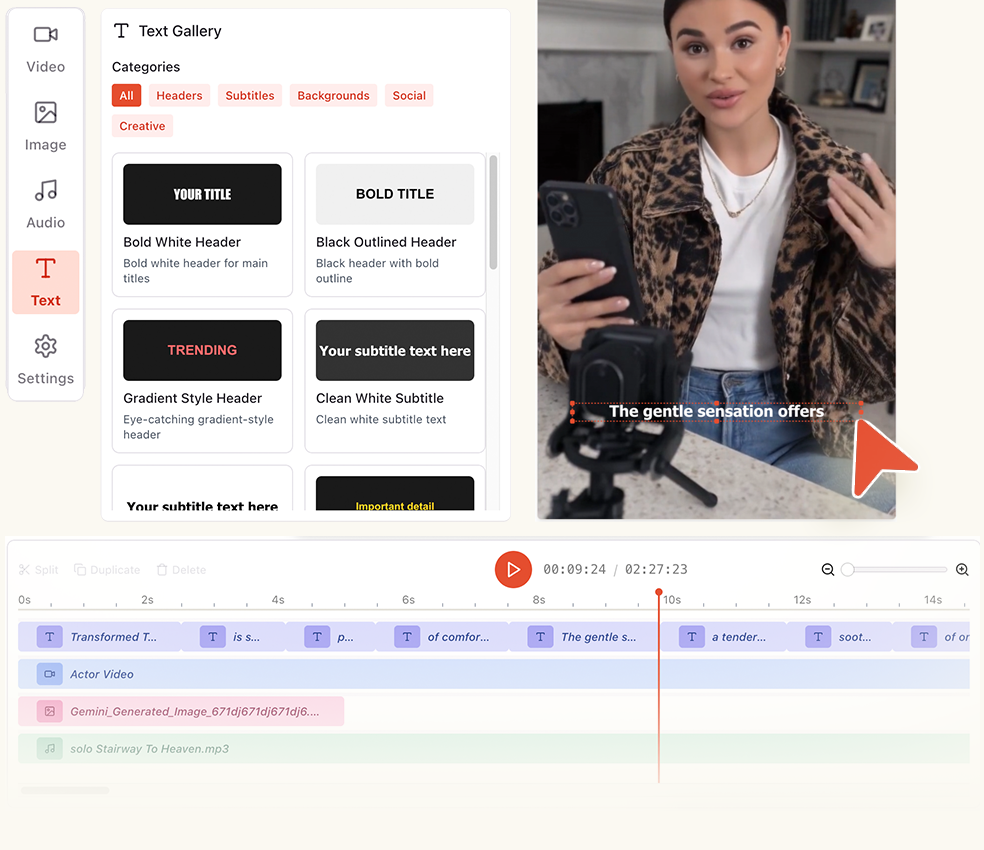Filter text styles by Subtitles
Viewport: 984px width, 850px height.
pyautogui.click(x=249, y=96)
